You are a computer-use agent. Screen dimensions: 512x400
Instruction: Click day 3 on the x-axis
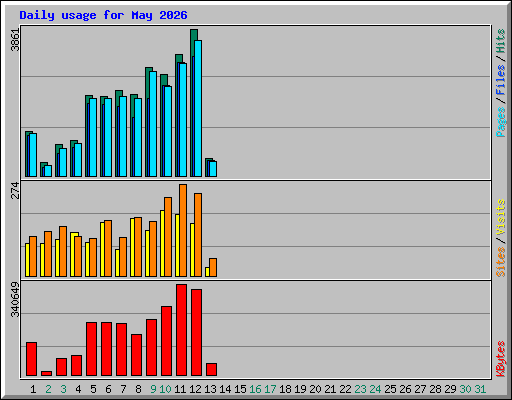click(x=63, y=389)
